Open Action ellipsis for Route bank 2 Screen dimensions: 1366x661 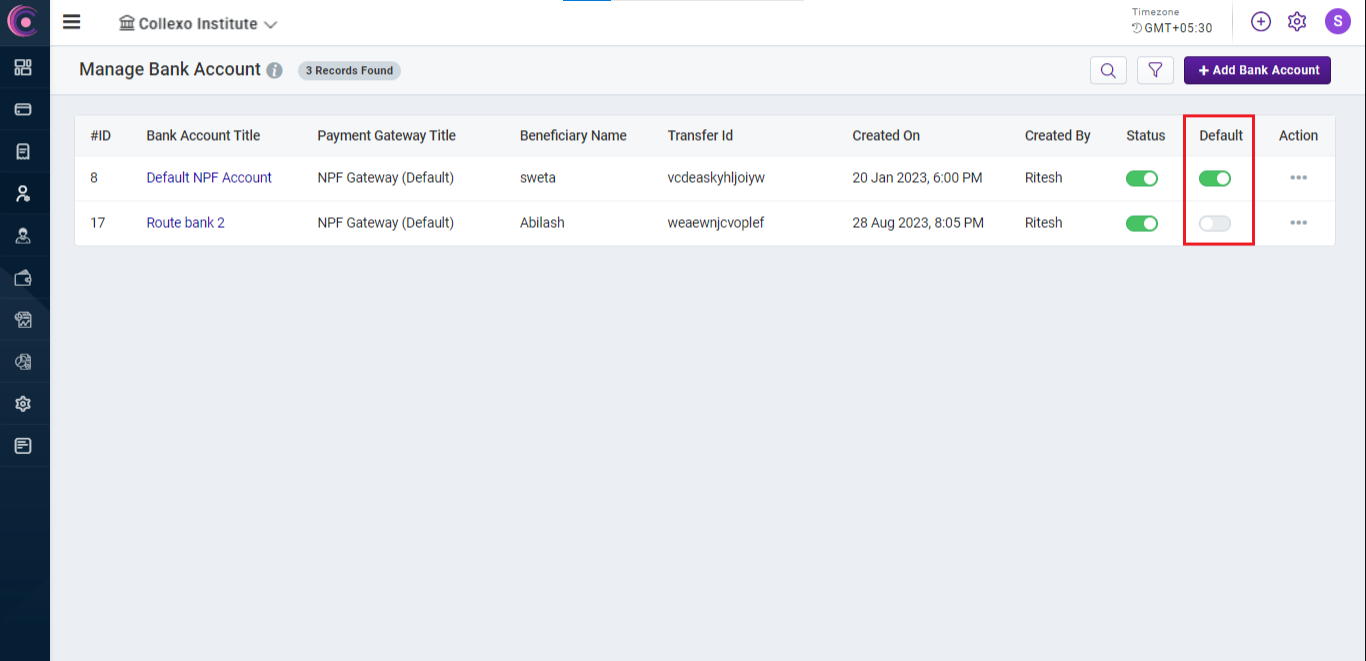click(x=1298, y=223)
